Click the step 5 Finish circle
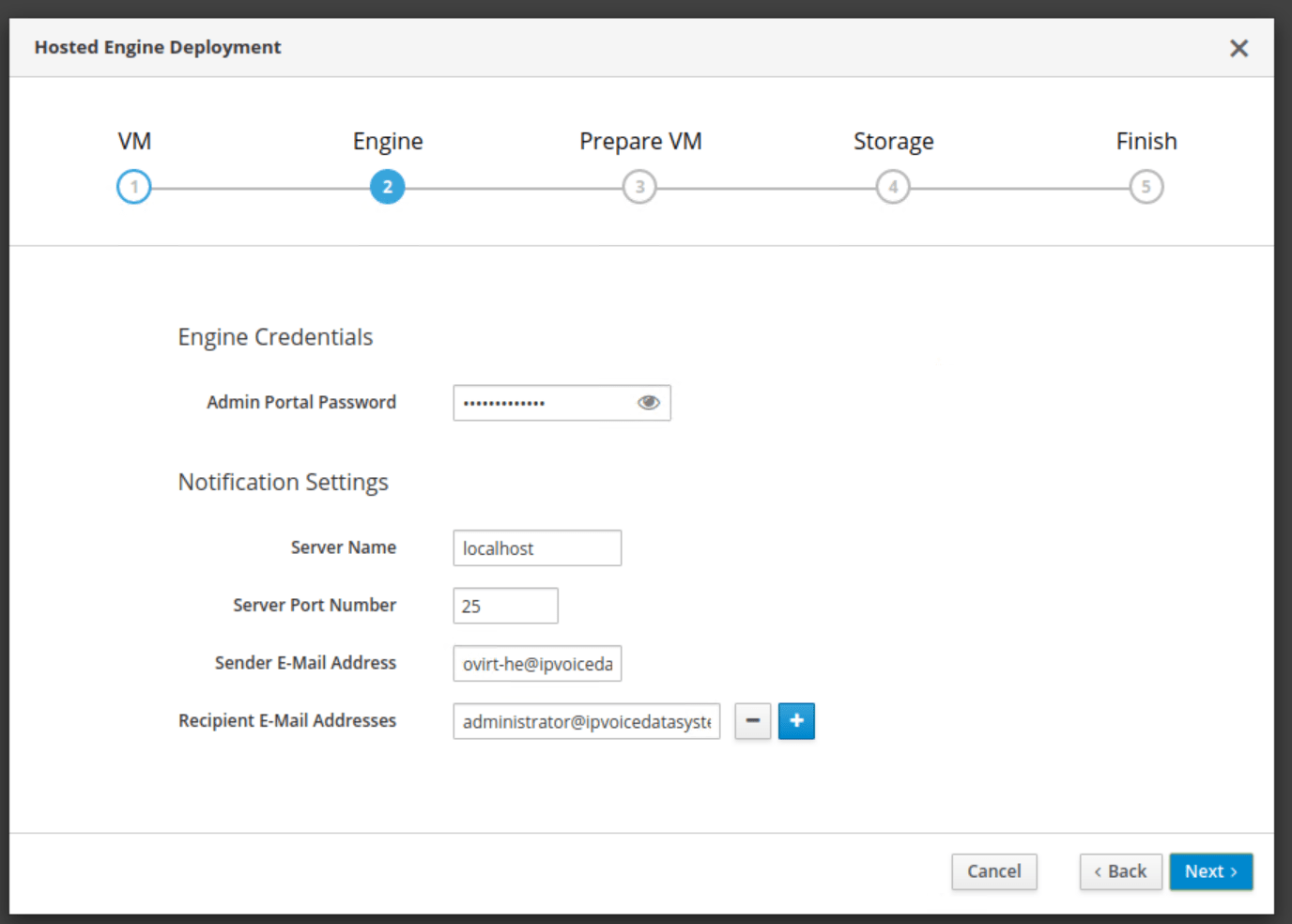 pos(1146,187)
